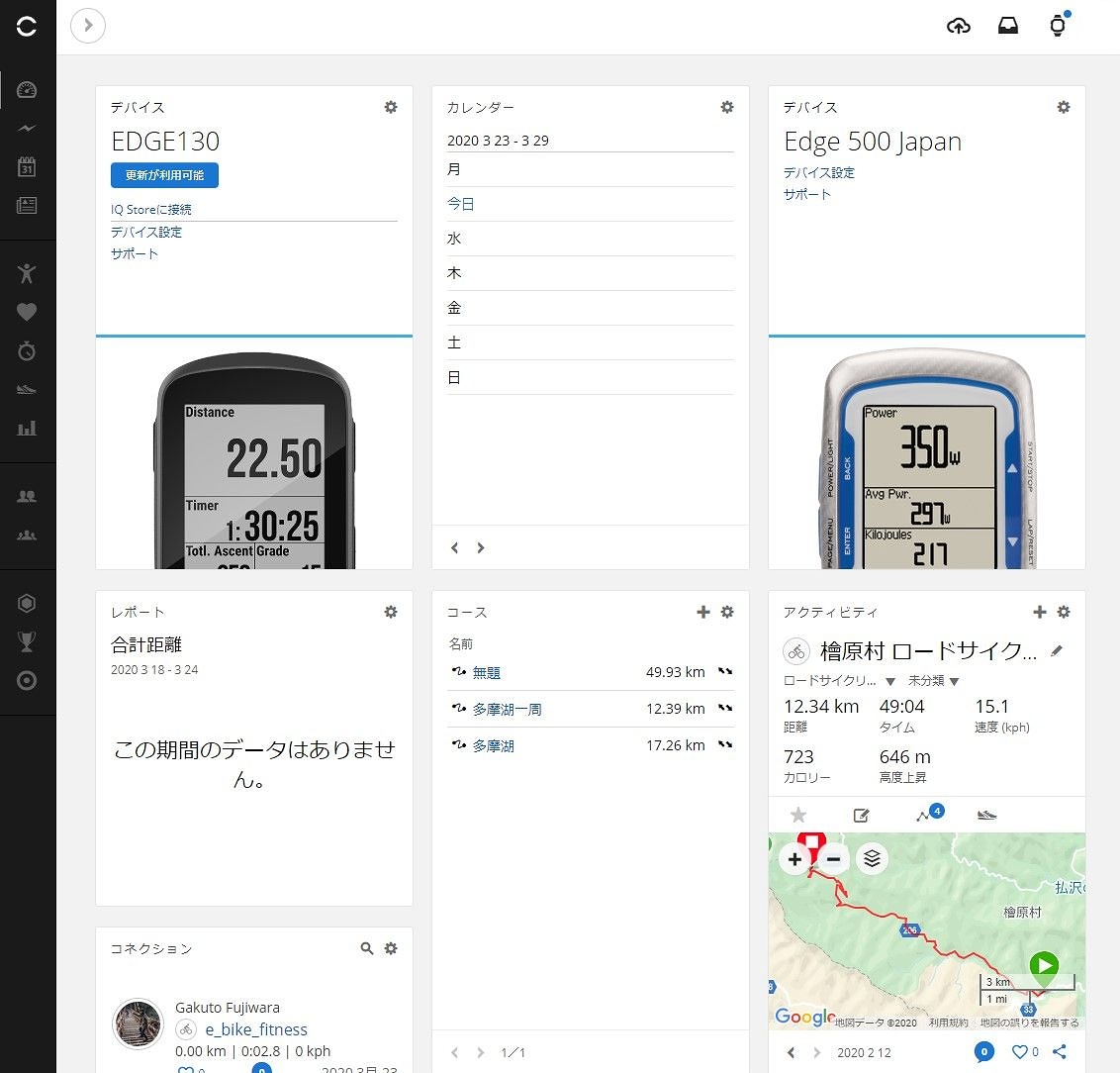
Task: Open the activities figure icon in sidebar
Action: [x=27, y=273]
